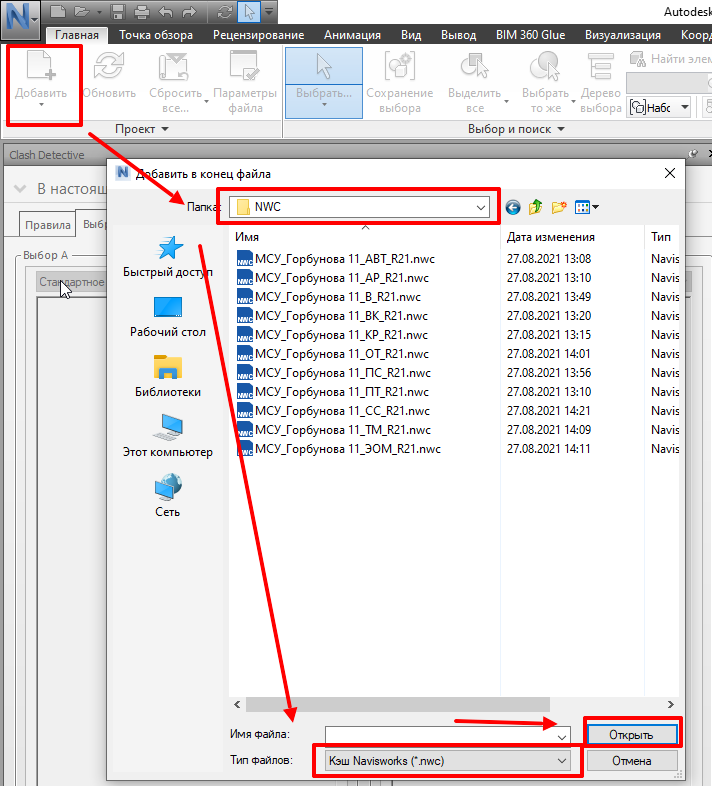This screenshot has height=786, width=712.
Task: Click the Отмена button
Action: point(631,761)
